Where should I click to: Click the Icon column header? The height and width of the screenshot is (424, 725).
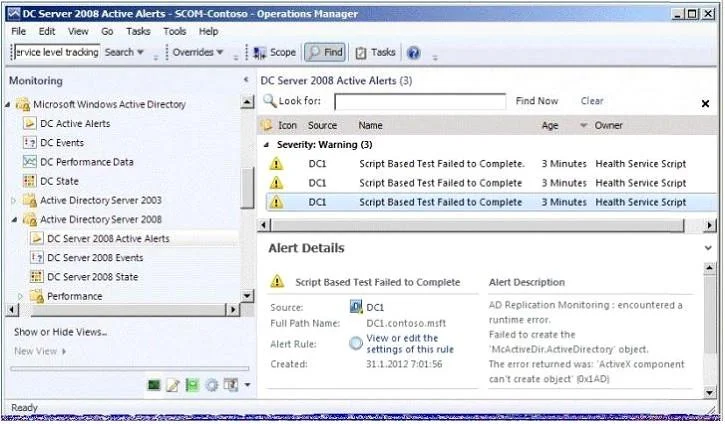pyautogui.click(x=287, y=125)
